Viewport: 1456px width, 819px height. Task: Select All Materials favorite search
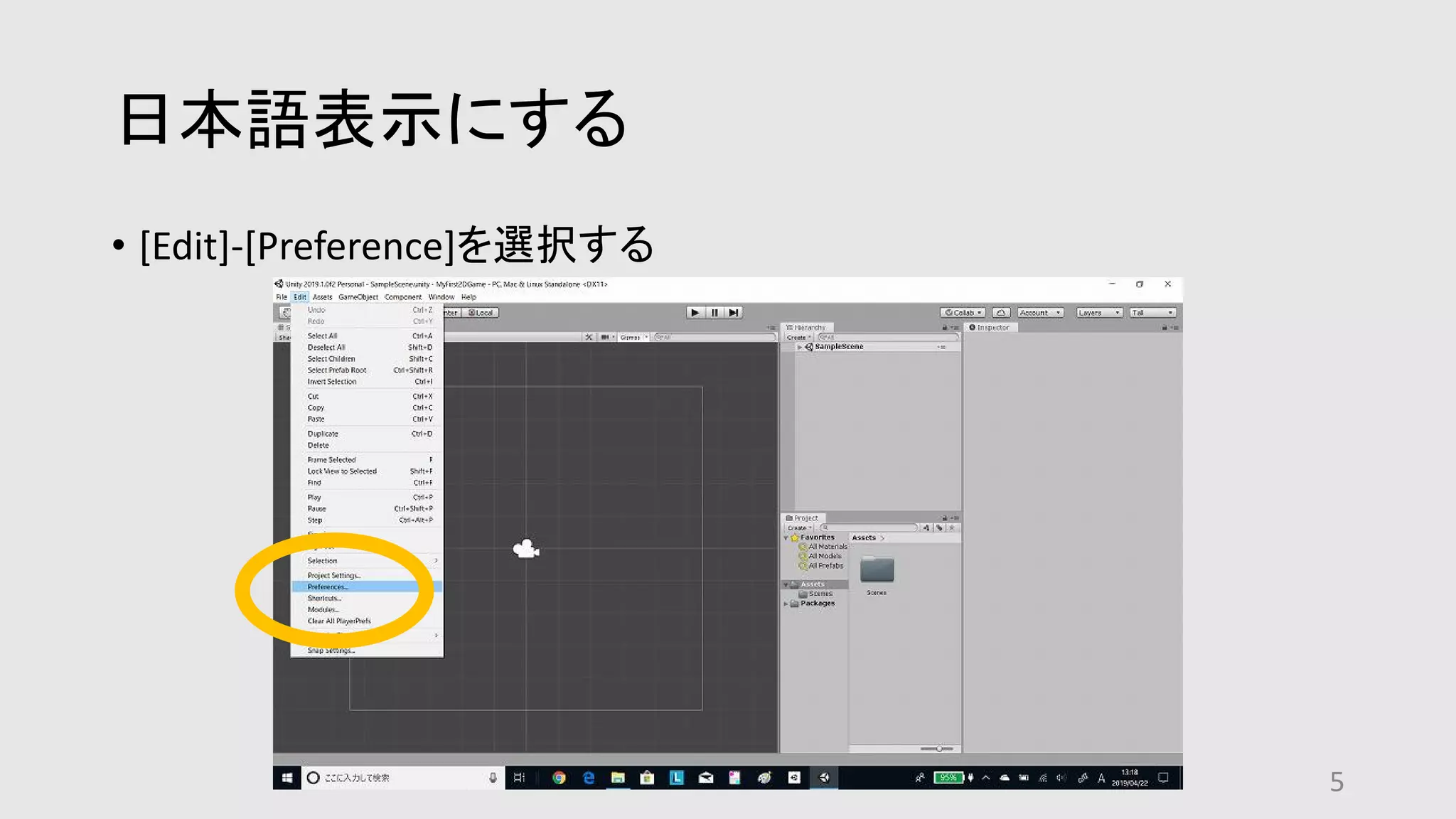(x=823, y=547)
